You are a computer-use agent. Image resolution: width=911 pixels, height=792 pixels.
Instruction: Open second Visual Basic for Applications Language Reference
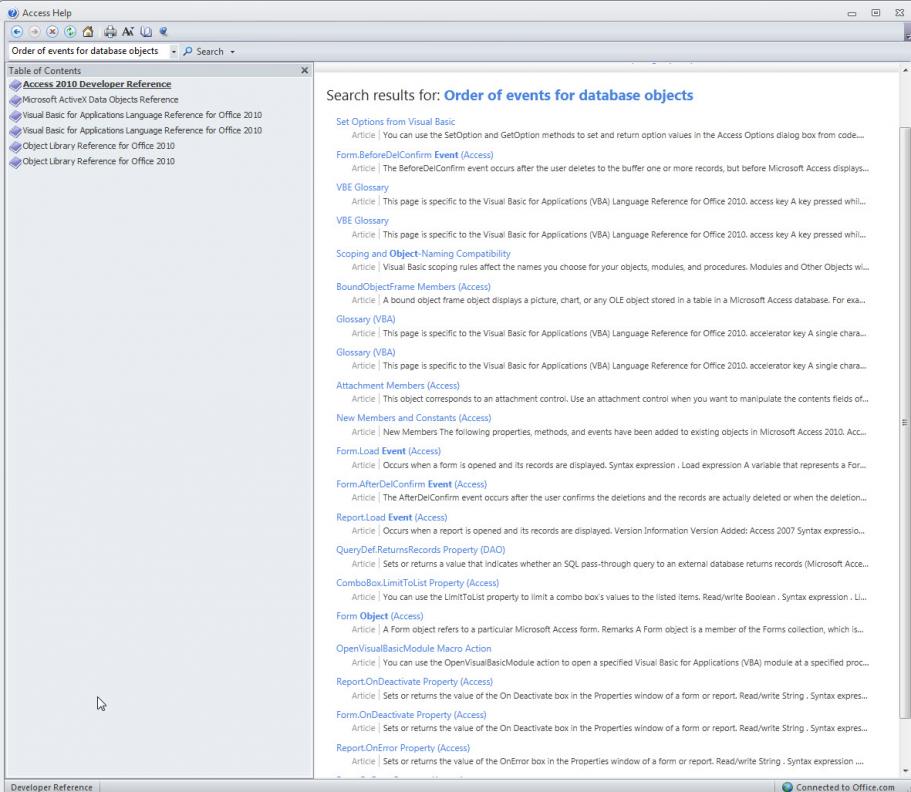coord(142,131)
